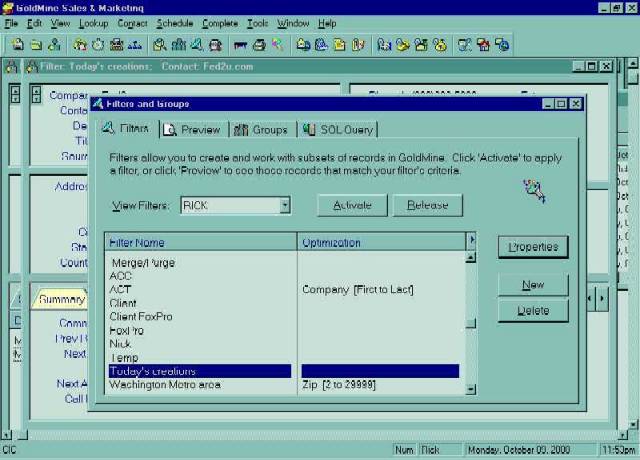
Task: Click the Release button
Action: (427, 205)
